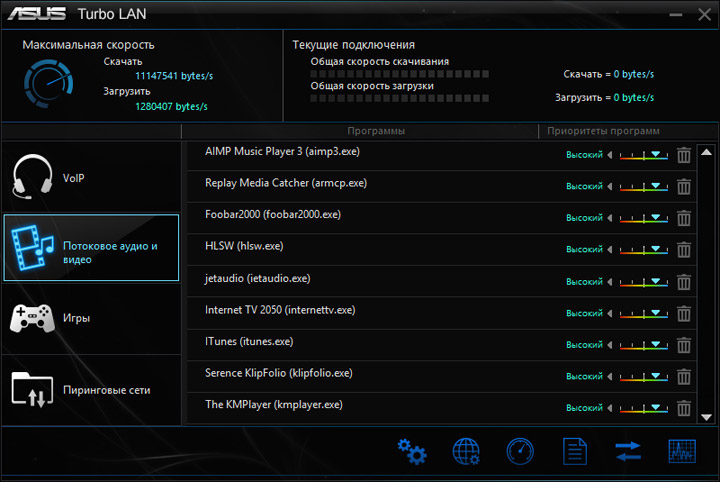Open settings gears icon
This screenshot has height=482, width=720.
412,452
